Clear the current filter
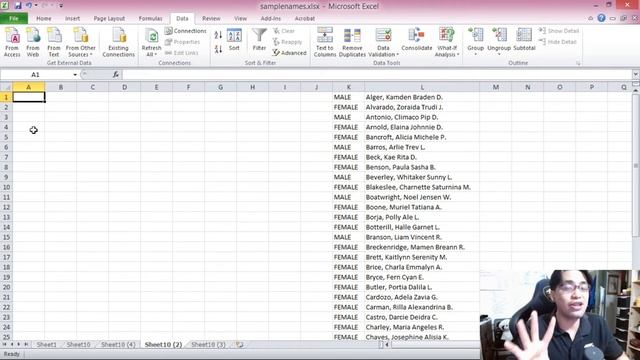The width and height of the screenshot is (640, 360). click(x=284, y=31)
